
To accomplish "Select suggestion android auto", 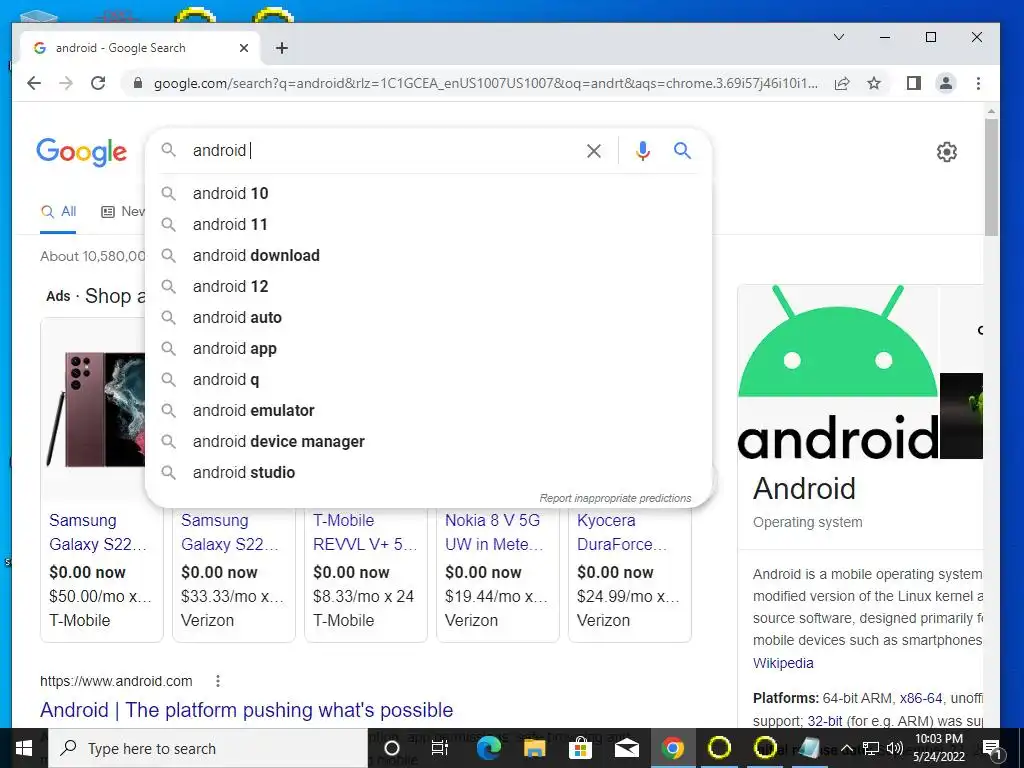I will (x=428, y=317).
